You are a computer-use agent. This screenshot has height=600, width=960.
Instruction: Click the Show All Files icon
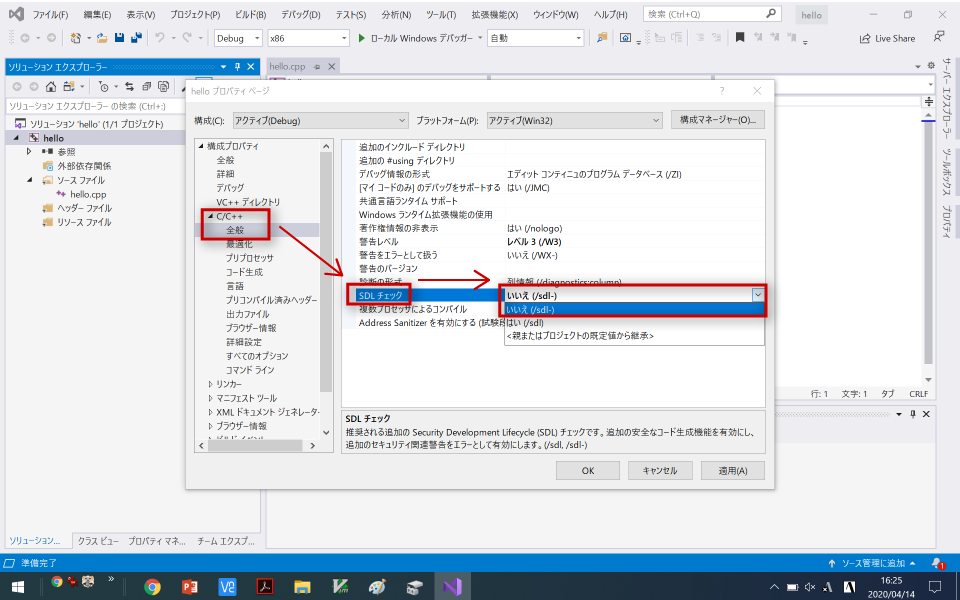click(163, 86)
